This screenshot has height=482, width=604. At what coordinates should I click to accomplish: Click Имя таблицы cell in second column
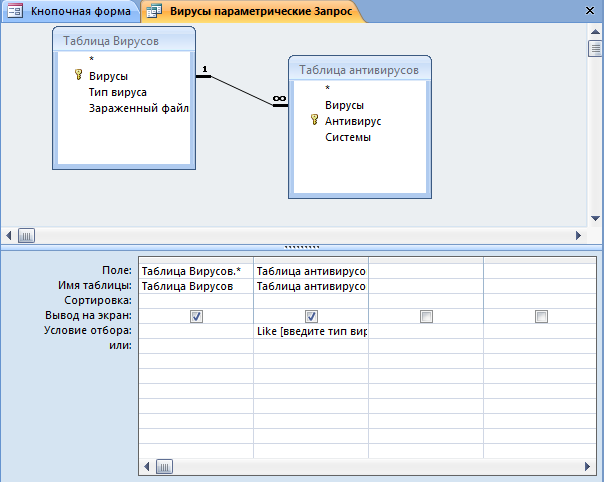click(310, 286)
